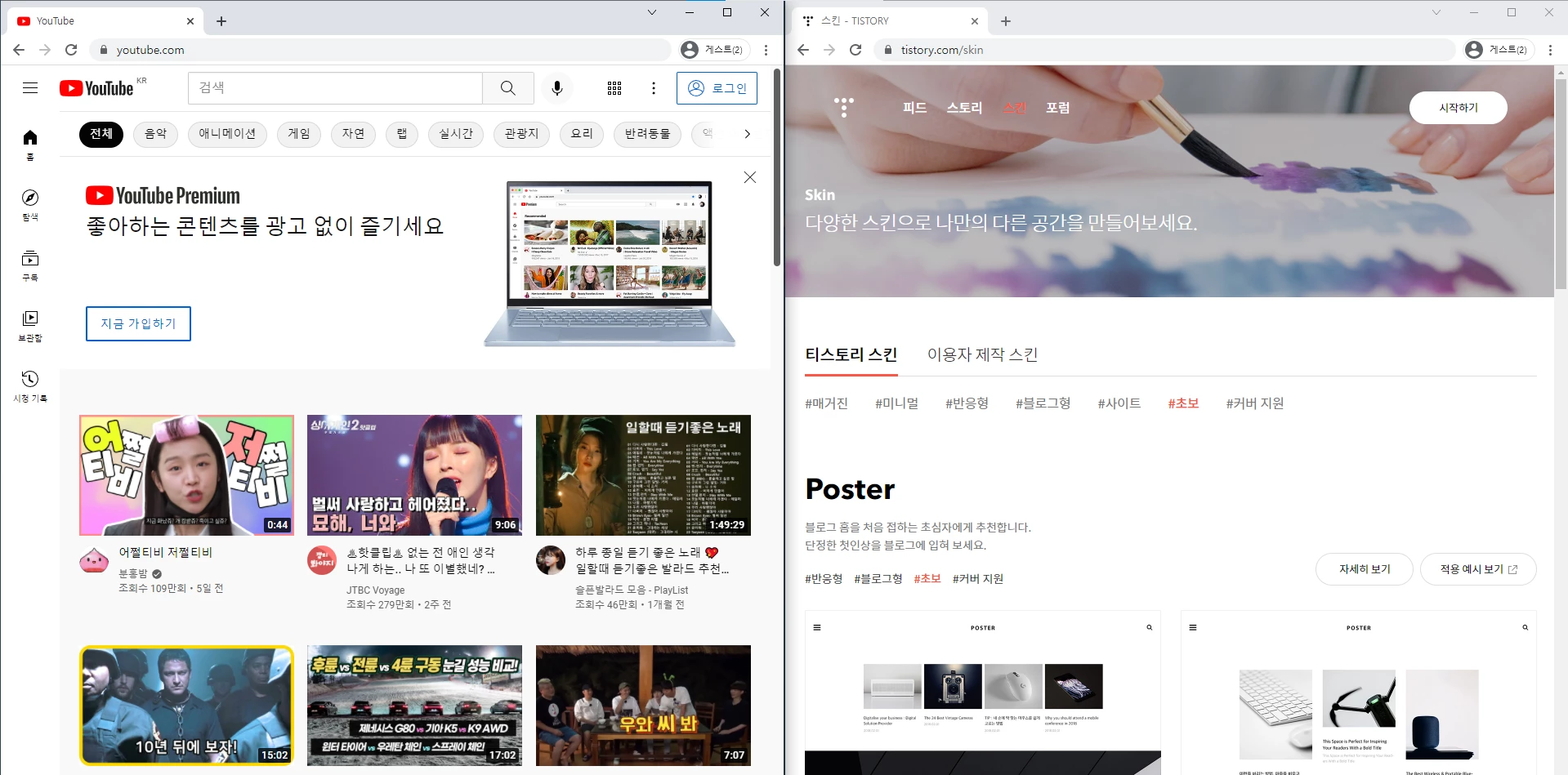1568x775 pixels.
Task: Open Library icon in the YouTube sidebar
Action: (x=30, y=325)
